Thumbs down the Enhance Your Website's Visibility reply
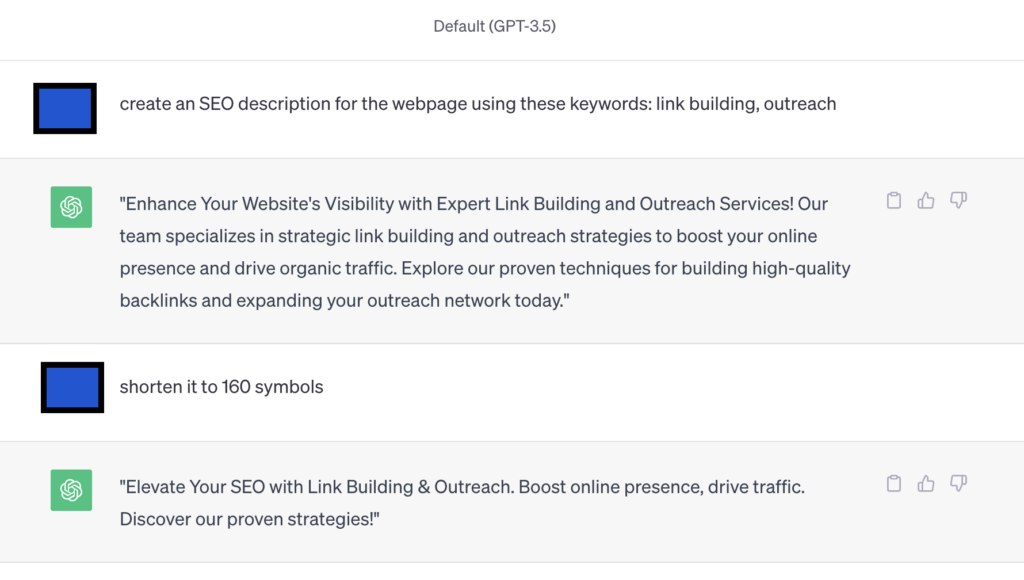This screenshot has height=580, width=1024. [958, 201]
